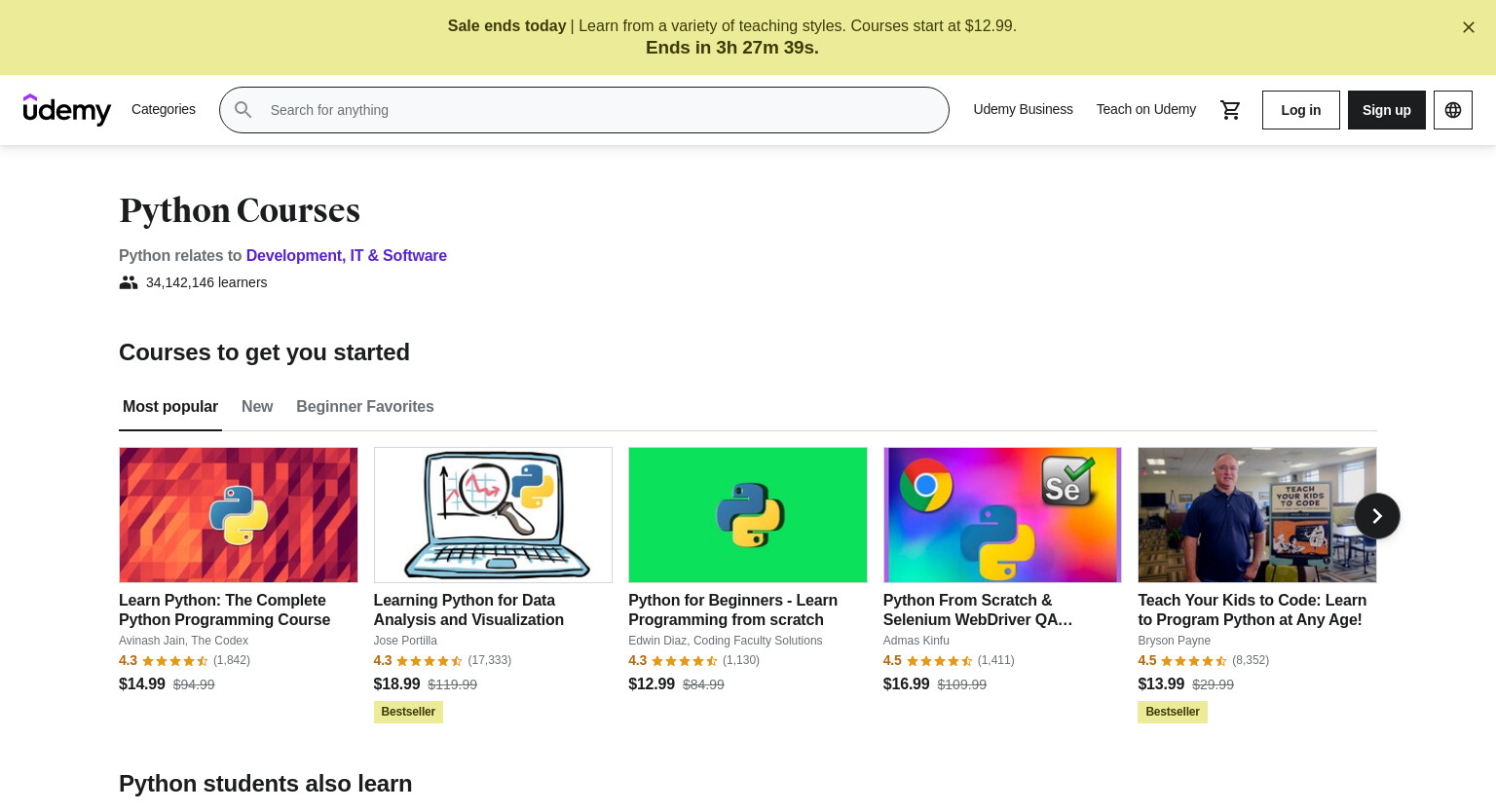1496x812 pixels.
Task: Click title Learn Python: The Complete Python Programming Course
Action: (225, 609)
